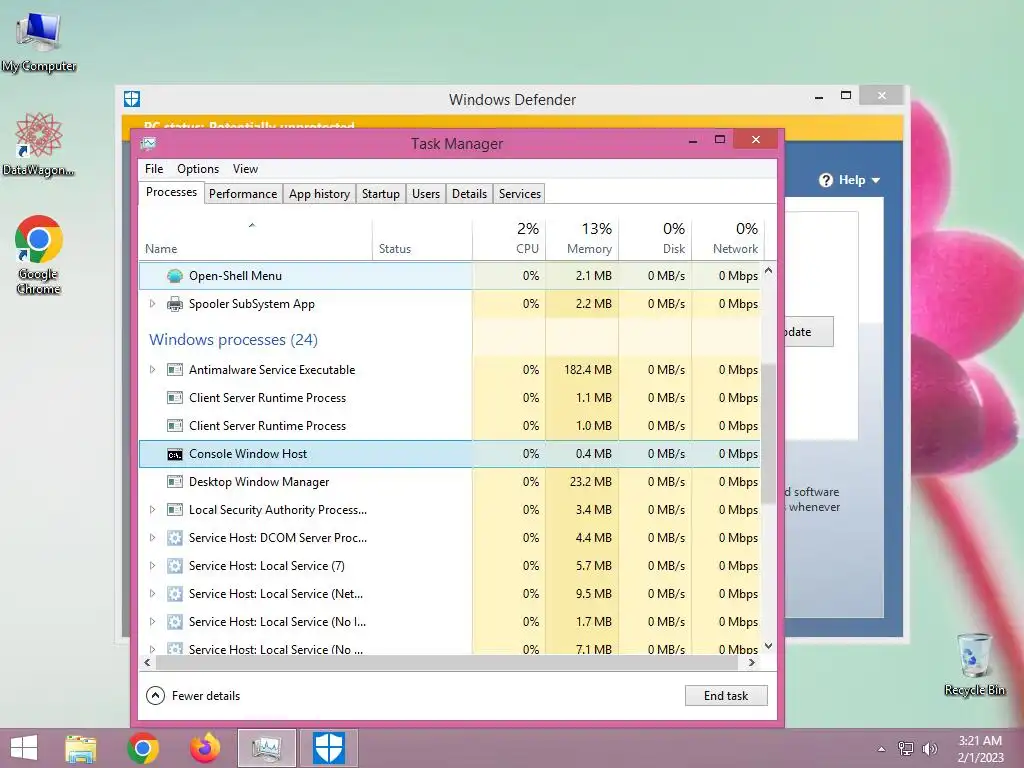Open File Explorer from the taskbar
1024x768 pixels.
[x=80, y=748]
